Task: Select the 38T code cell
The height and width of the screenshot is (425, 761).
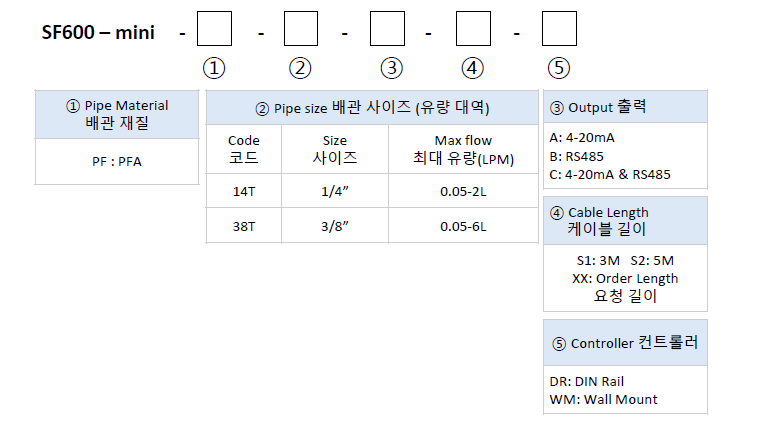Action: pyautogui.click(x=243, y=226)
